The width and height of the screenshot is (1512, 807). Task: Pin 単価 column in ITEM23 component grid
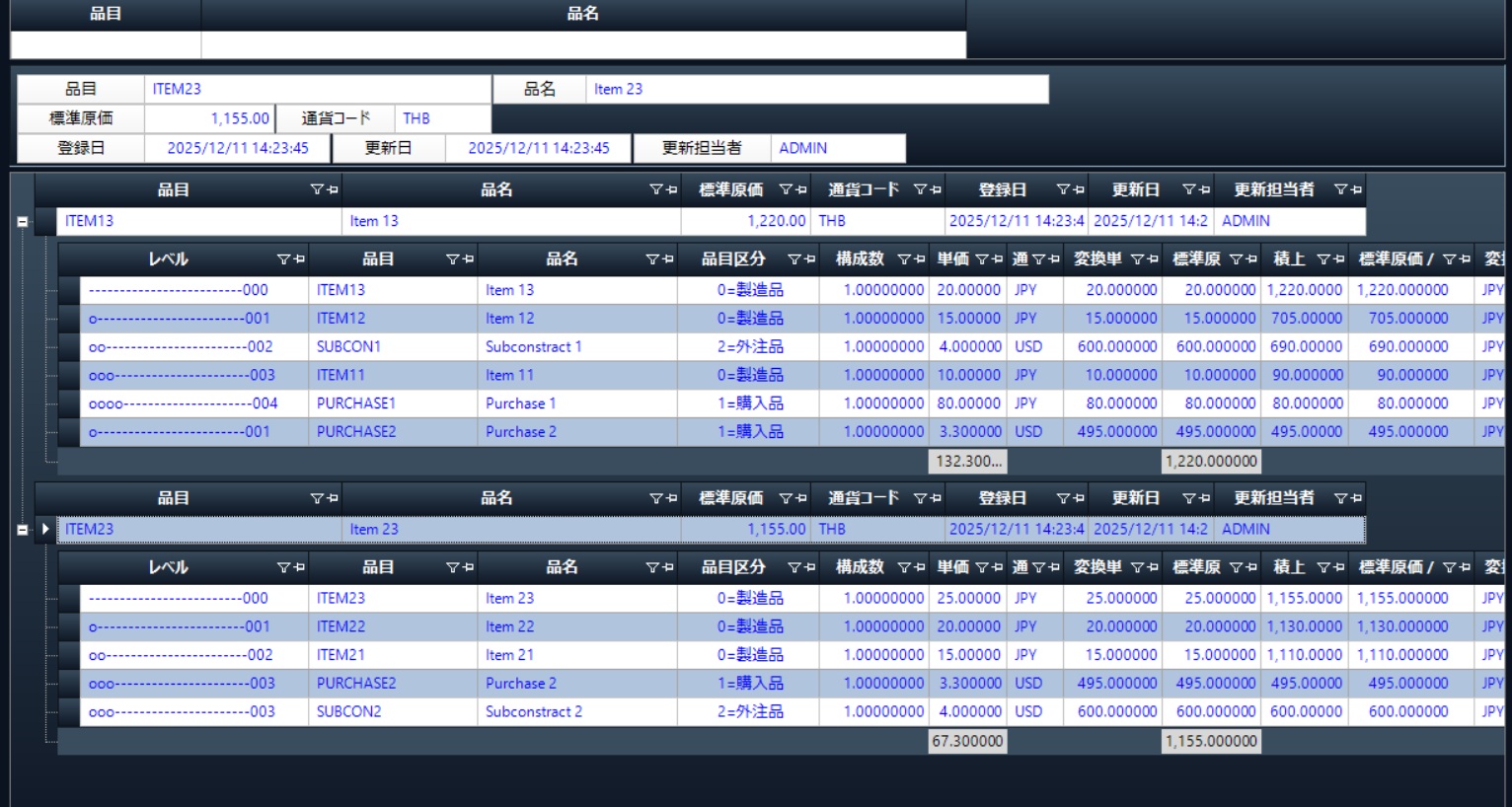996,567
